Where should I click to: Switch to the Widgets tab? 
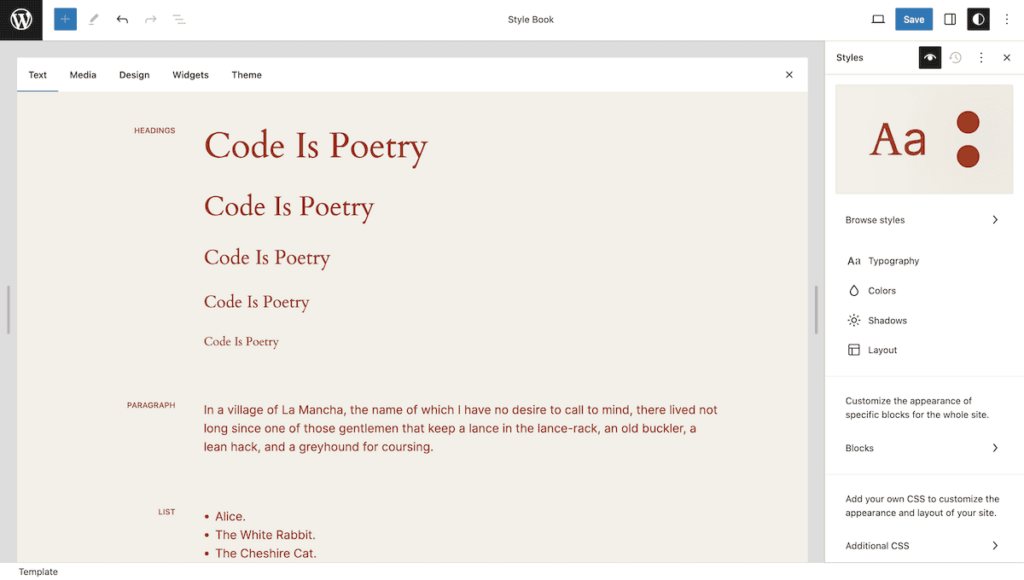click(190, 75)
